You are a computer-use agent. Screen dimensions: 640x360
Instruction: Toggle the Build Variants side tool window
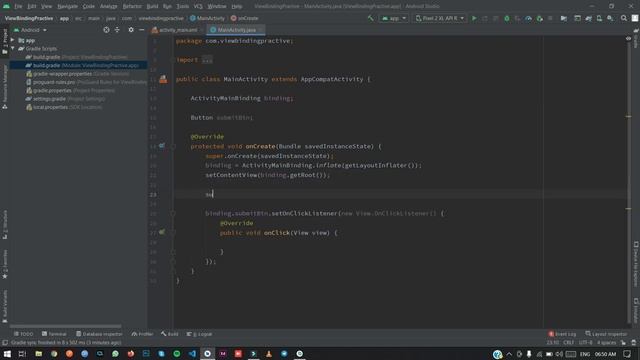[4, 306]
